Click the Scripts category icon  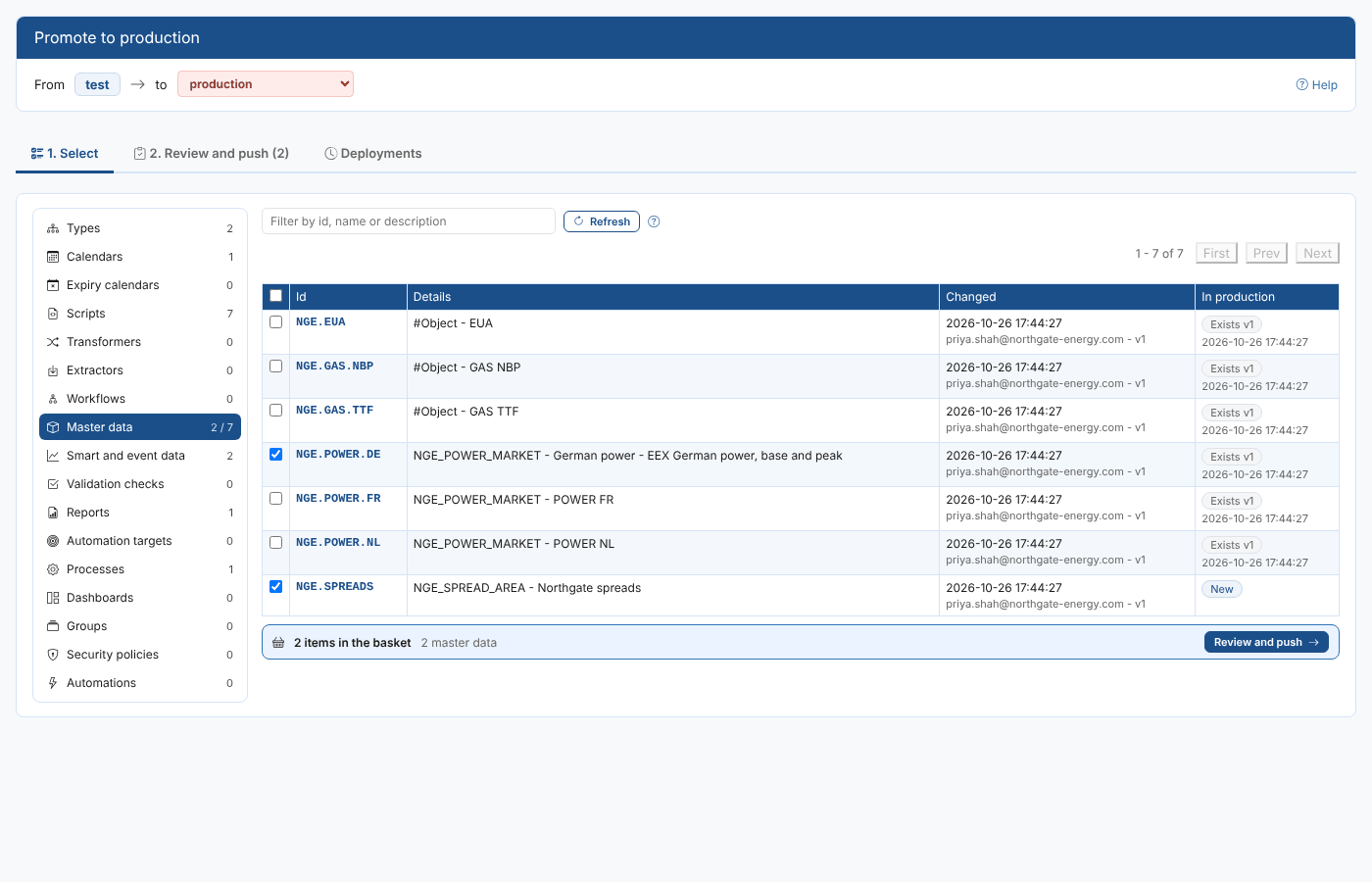coord(53,314)
